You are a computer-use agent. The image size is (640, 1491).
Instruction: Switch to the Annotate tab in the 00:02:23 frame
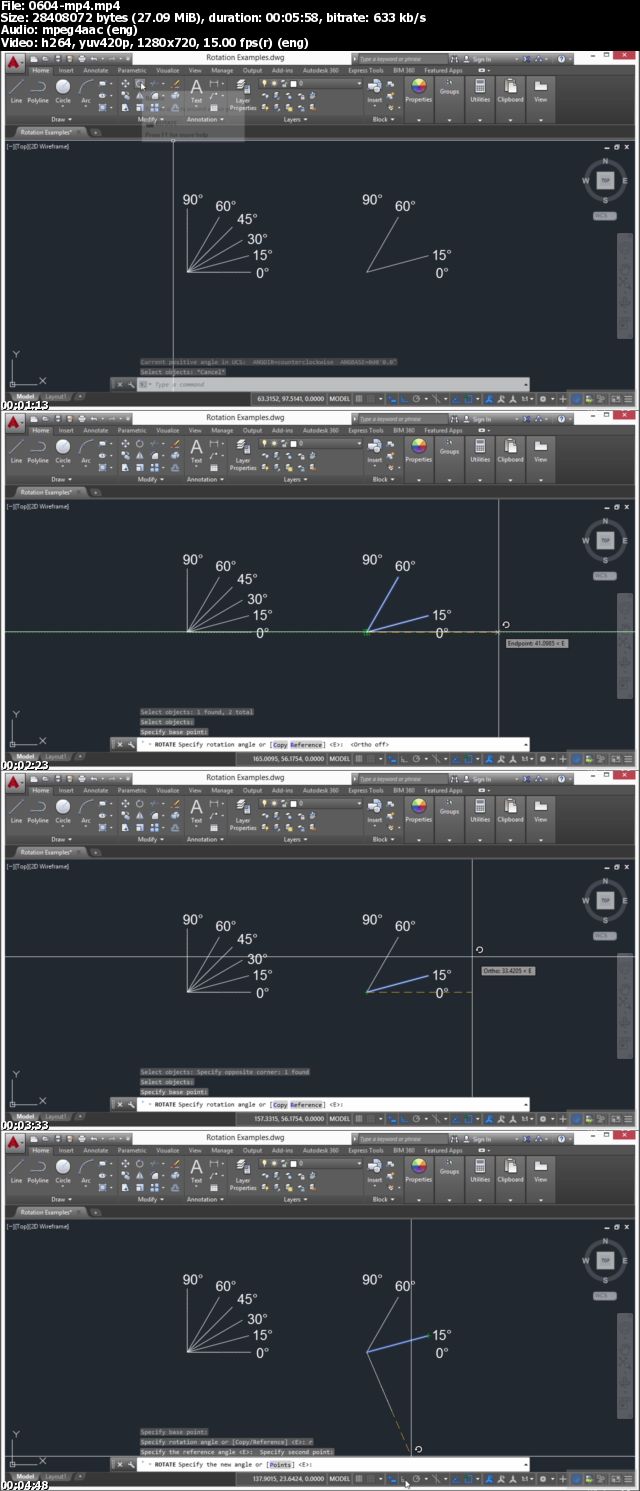tap(96, 431)
